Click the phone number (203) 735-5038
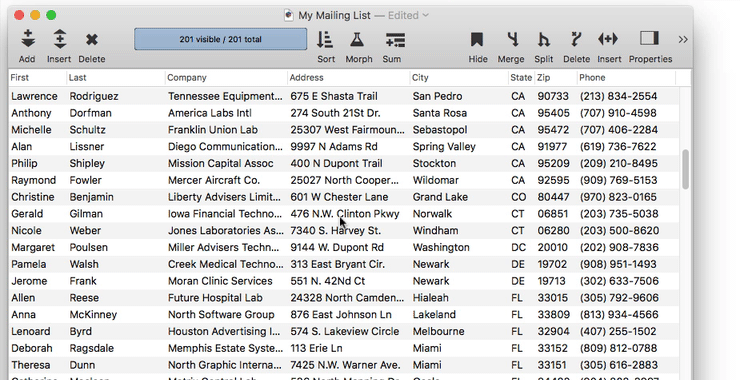 (x=619, y=214)
